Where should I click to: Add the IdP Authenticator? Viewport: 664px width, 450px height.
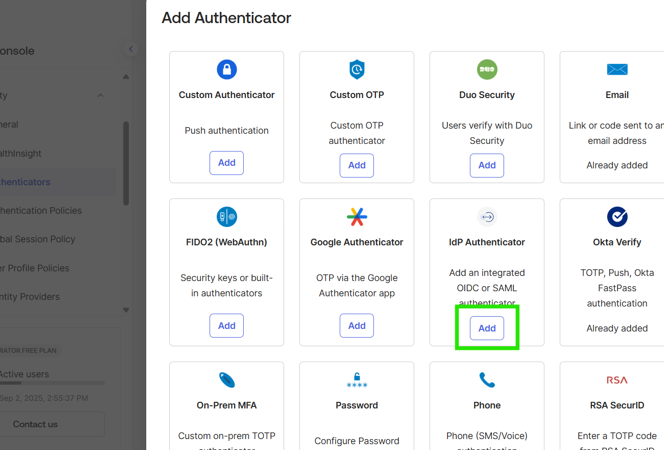point(487,328)
